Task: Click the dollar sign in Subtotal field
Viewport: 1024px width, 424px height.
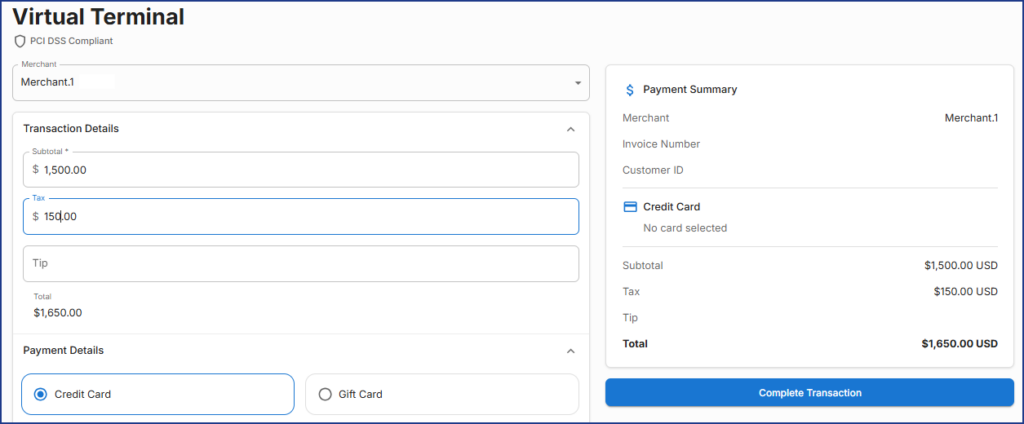Action: pos(36,170)
